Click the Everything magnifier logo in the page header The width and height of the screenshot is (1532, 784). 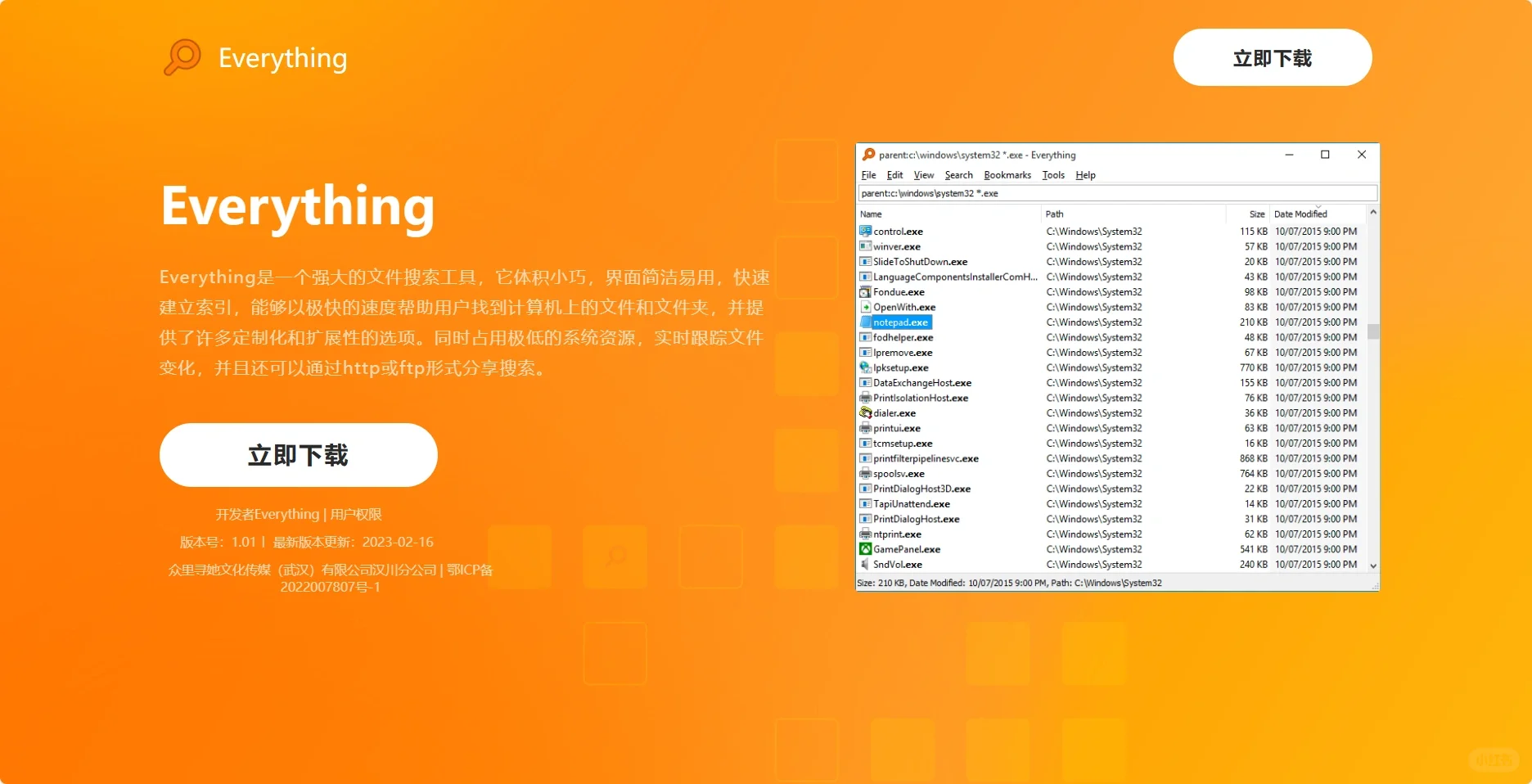click(x=182, y=57)
